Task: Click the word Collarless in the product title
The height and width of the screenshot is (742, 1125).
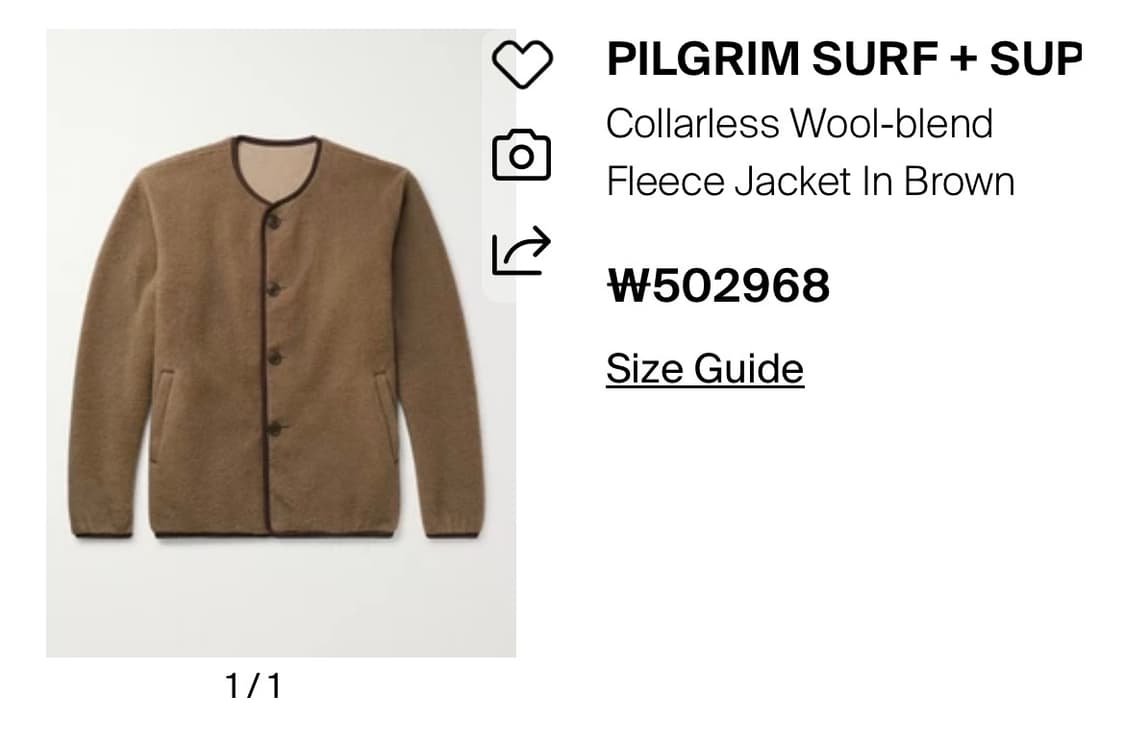Action: point(692,123)
